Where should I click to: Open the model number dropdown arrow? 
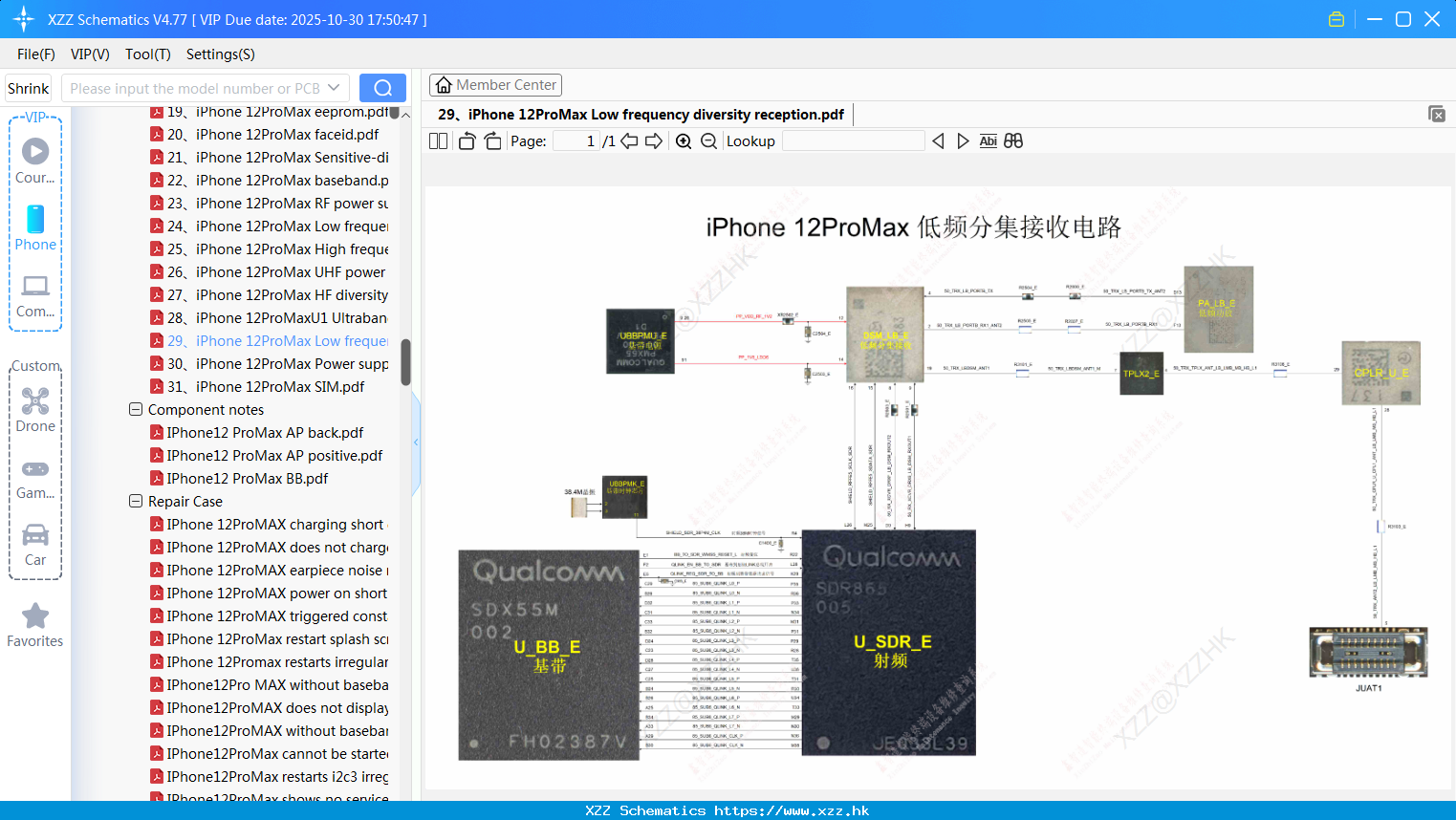334,88
